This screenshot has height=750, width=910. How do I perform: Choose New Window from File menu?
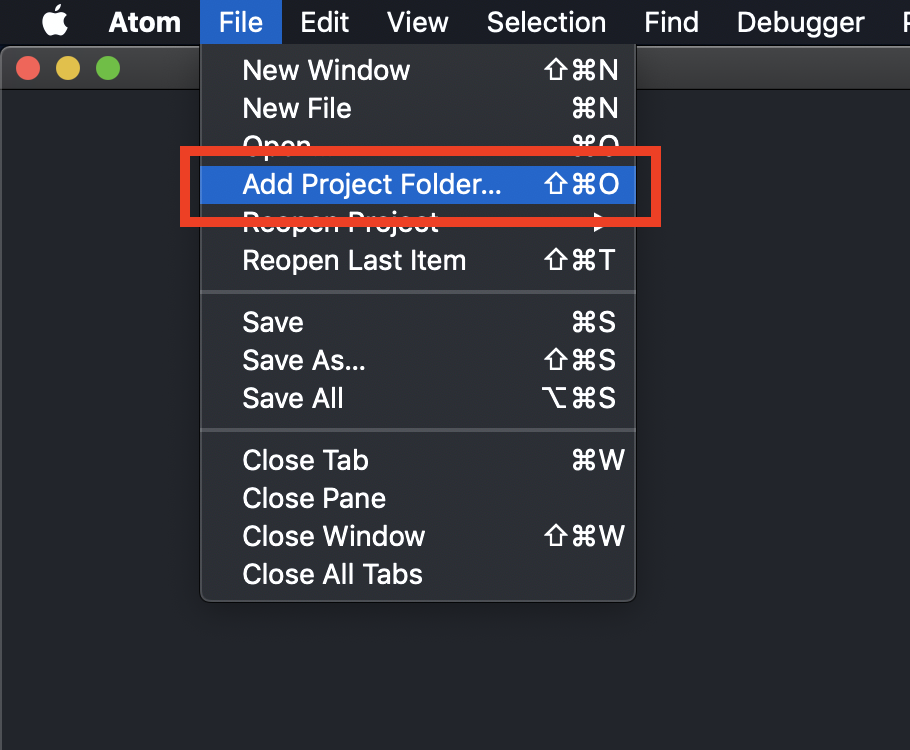(x=418, y=70)
